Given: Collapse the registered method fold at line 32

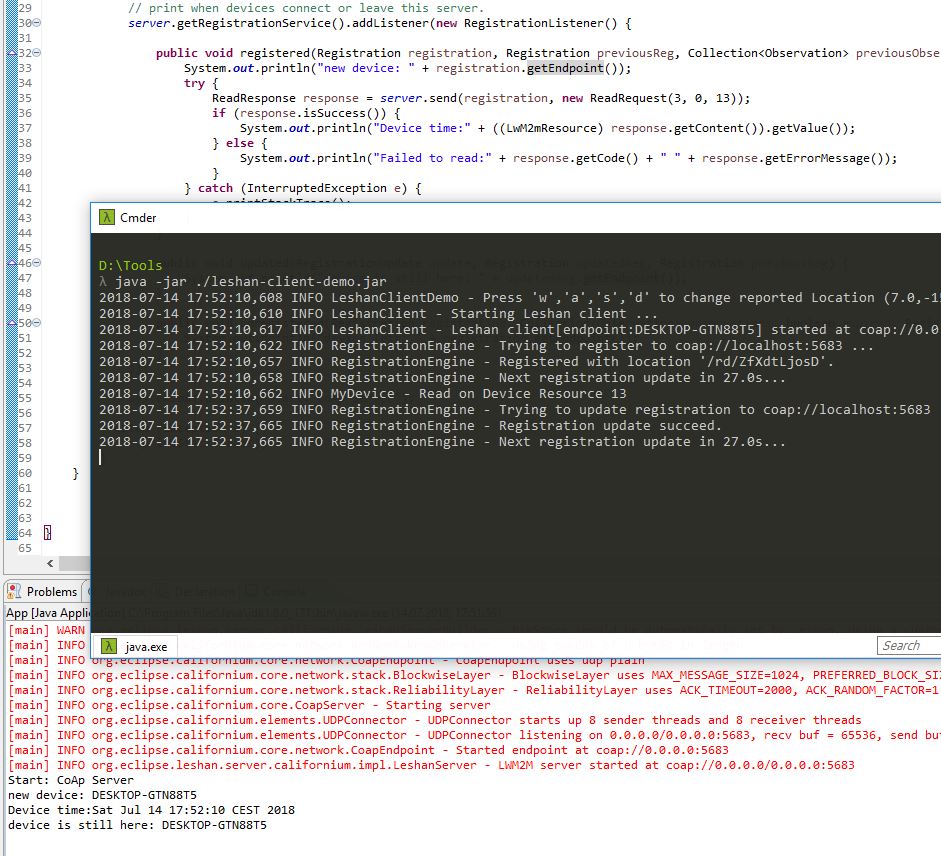Looking at the screenshot, I should click(37, 53).
